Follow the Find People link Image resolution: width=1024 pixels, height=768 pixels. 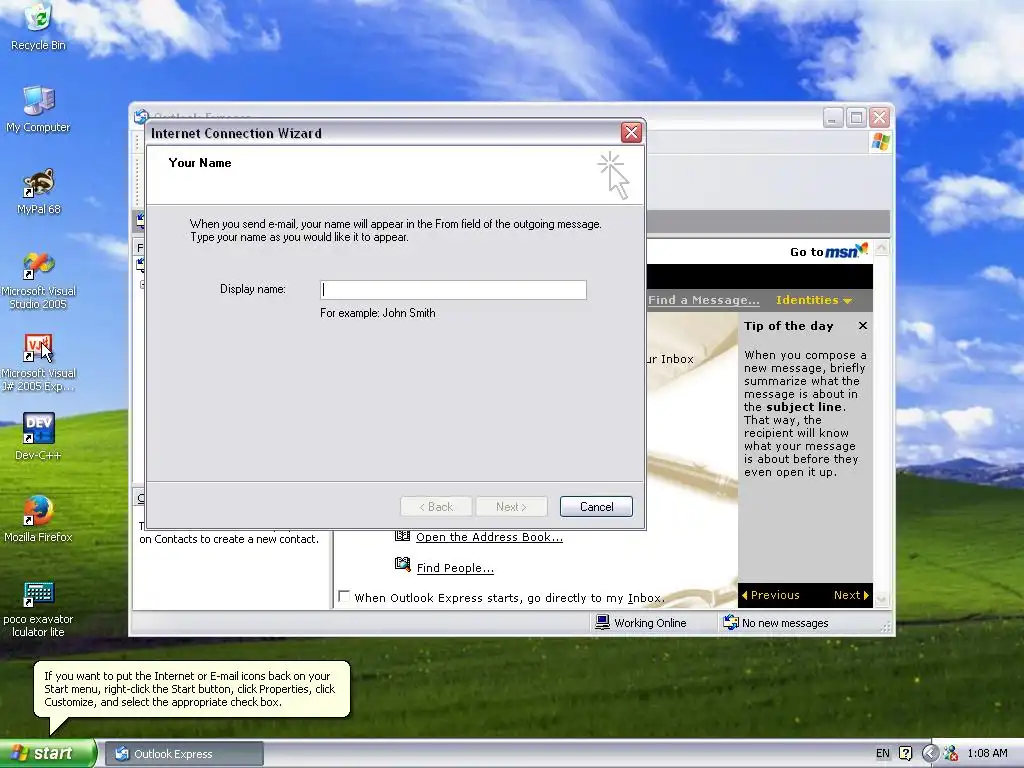click(x=455, y=568)
